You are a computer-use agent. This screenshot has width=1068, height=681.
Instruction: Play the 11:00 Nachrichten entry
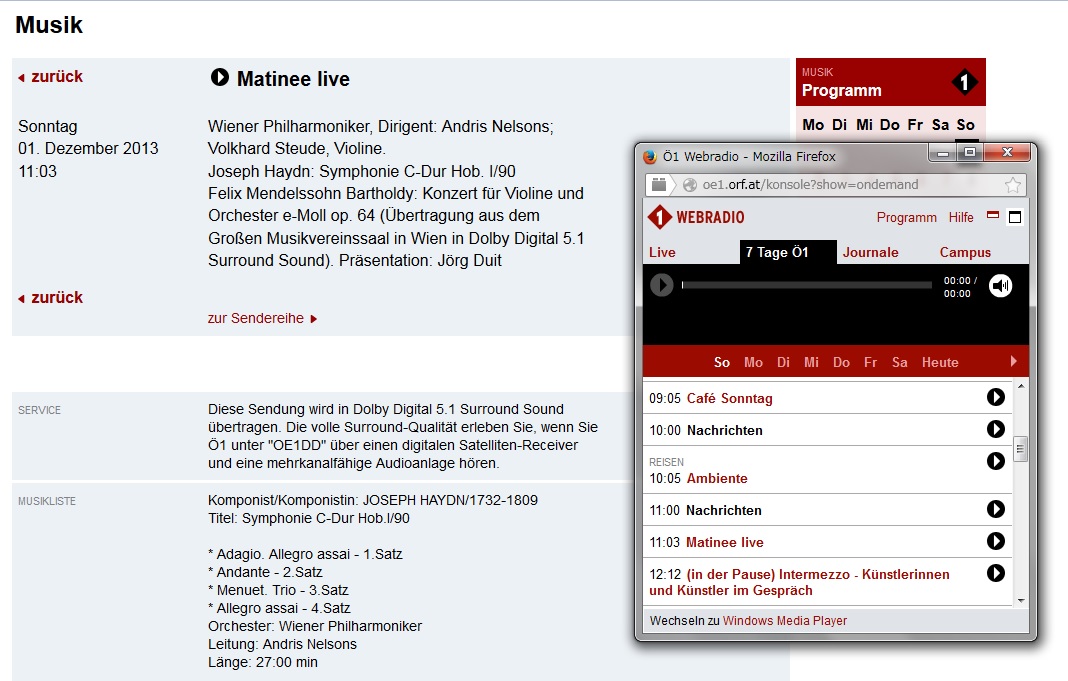[x=996, y=509]
